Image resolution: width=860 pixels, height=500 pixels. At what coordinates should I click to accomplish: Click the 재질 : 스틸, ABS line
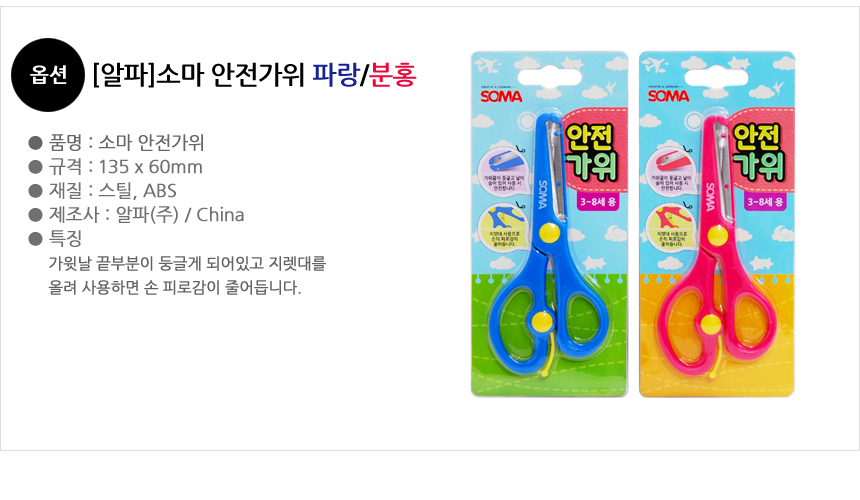103,191
